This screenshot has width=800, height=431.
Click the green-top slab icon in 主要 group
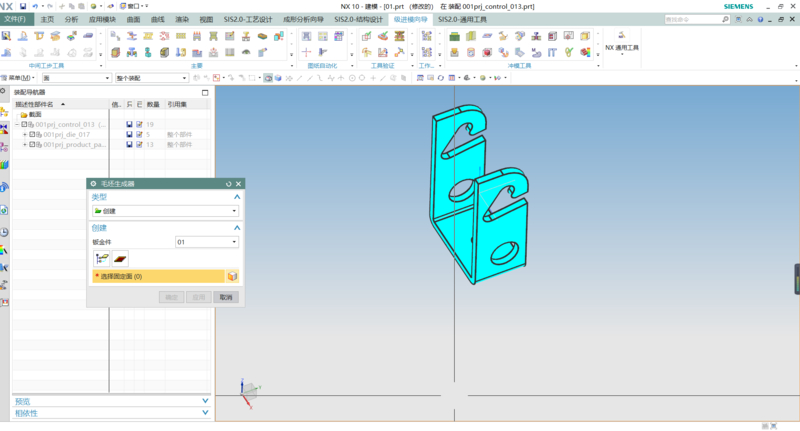click(x=262, y=36)
